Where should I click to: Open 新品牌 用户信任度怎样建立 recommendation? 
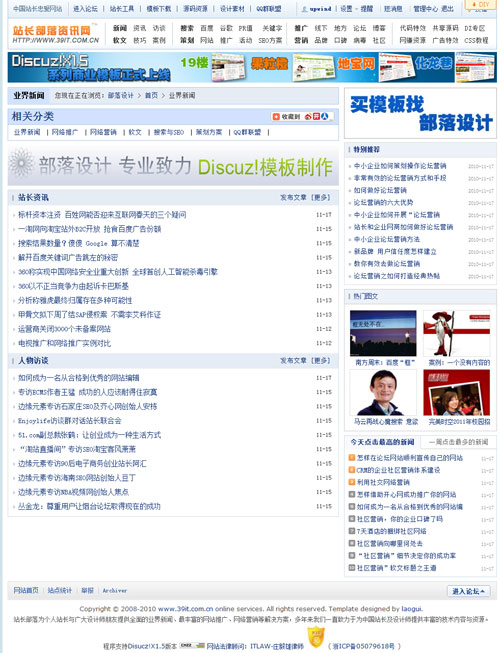395,252
